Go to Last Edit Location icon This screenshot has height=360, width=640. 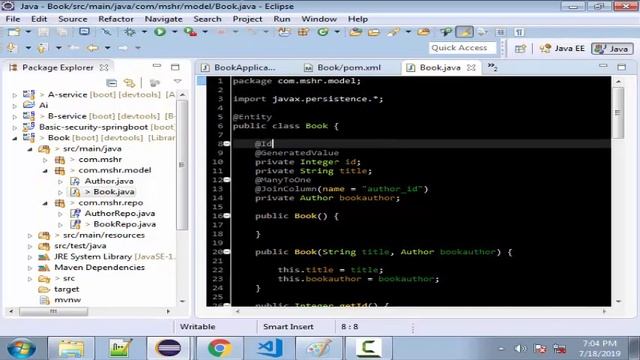coord(74,48)
